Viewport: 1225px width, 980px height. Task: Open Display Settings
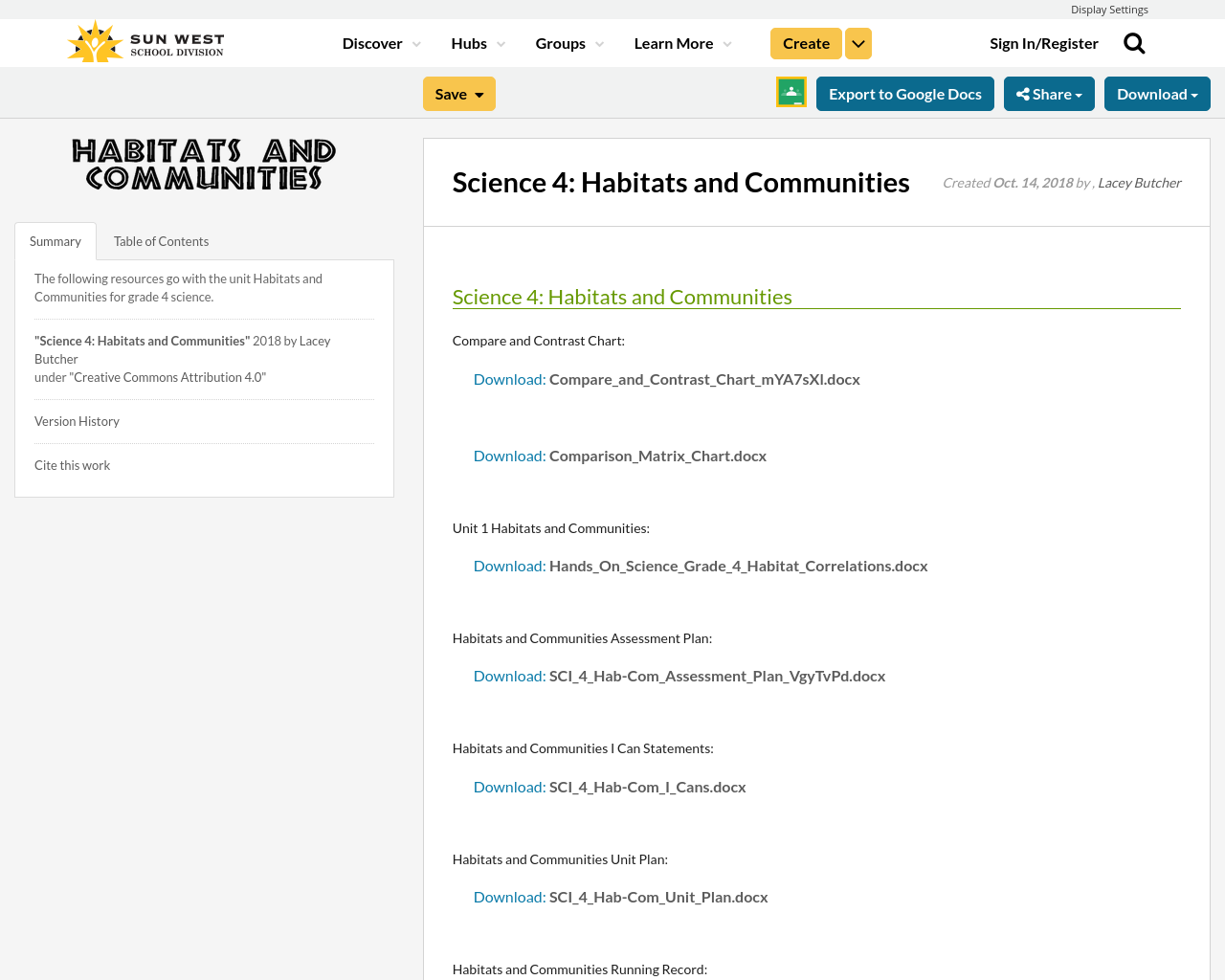point(1109,9)
